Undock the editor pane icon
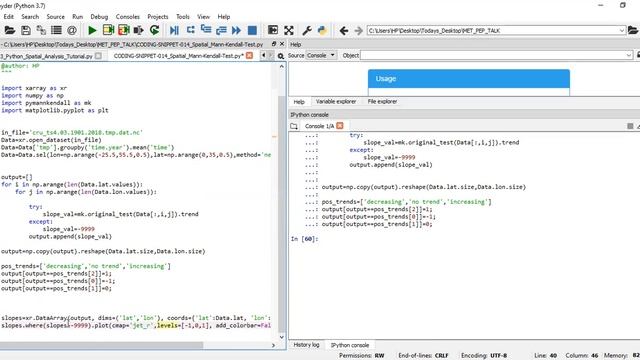 (273, 44)
